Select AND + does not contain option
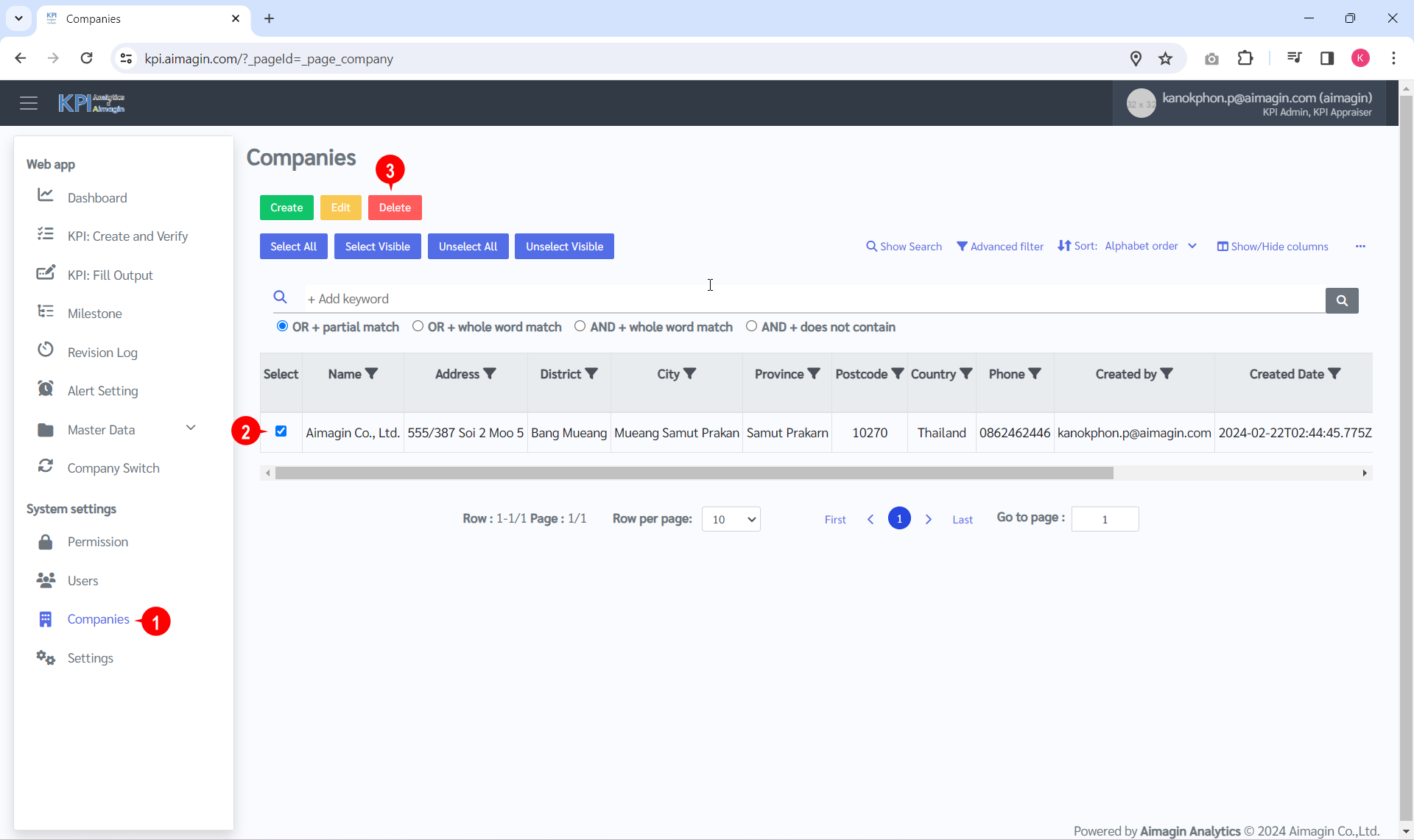This screenshot has width=1414, height=840. [751, 326]
